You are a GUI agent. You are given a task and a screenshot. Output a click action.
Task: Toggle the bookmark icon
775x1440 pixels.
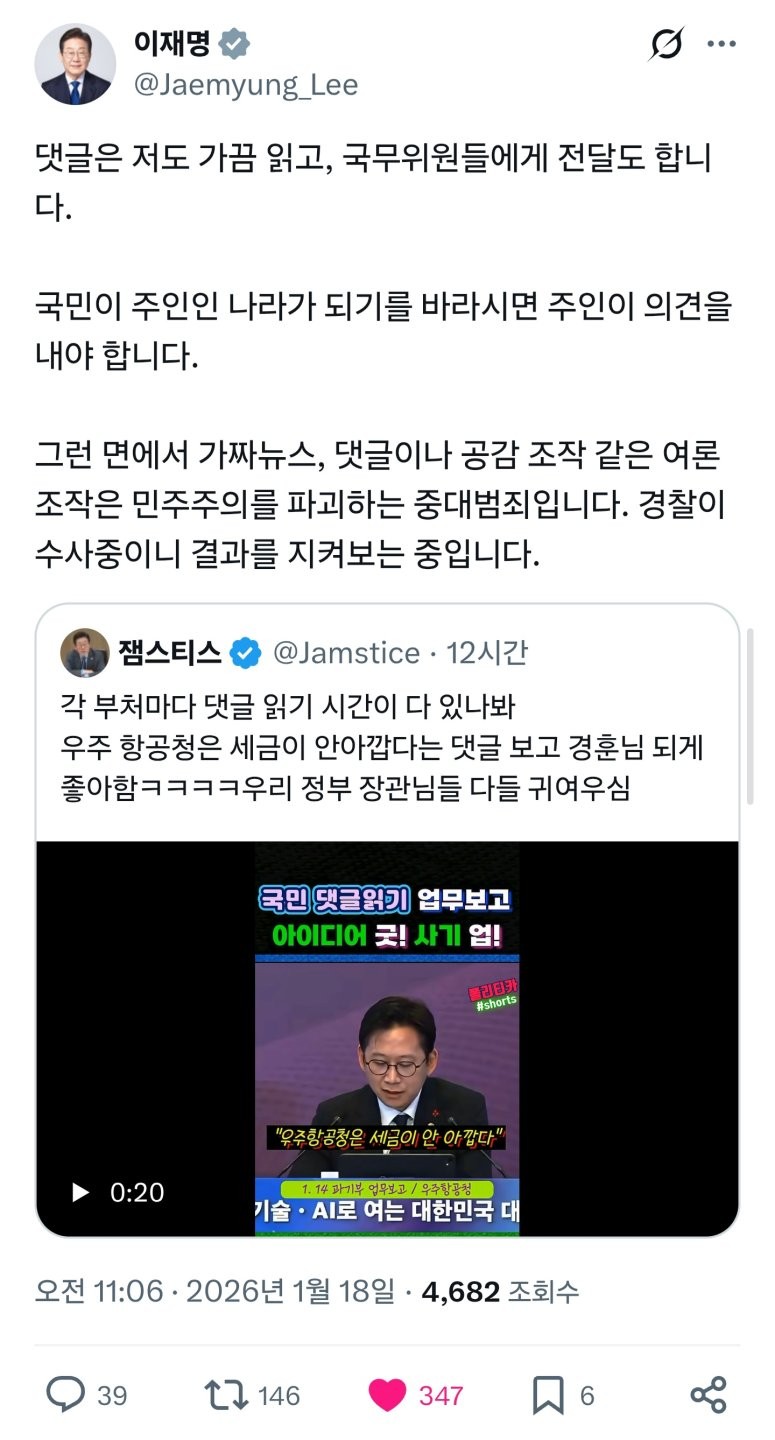tap(548, 1395)
